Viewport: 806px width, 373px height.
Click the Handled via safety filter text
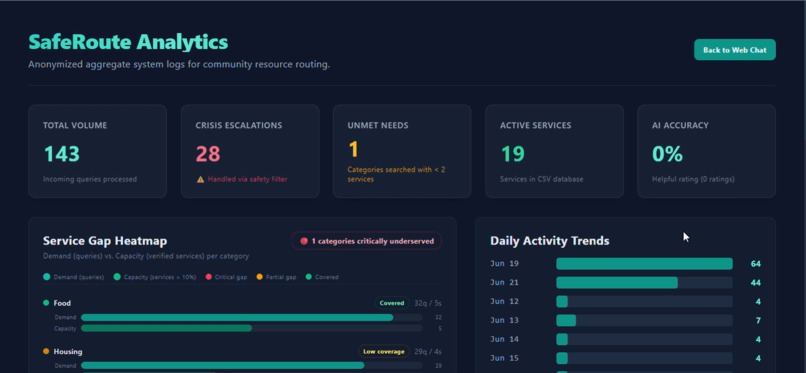[x=247, y=179]
